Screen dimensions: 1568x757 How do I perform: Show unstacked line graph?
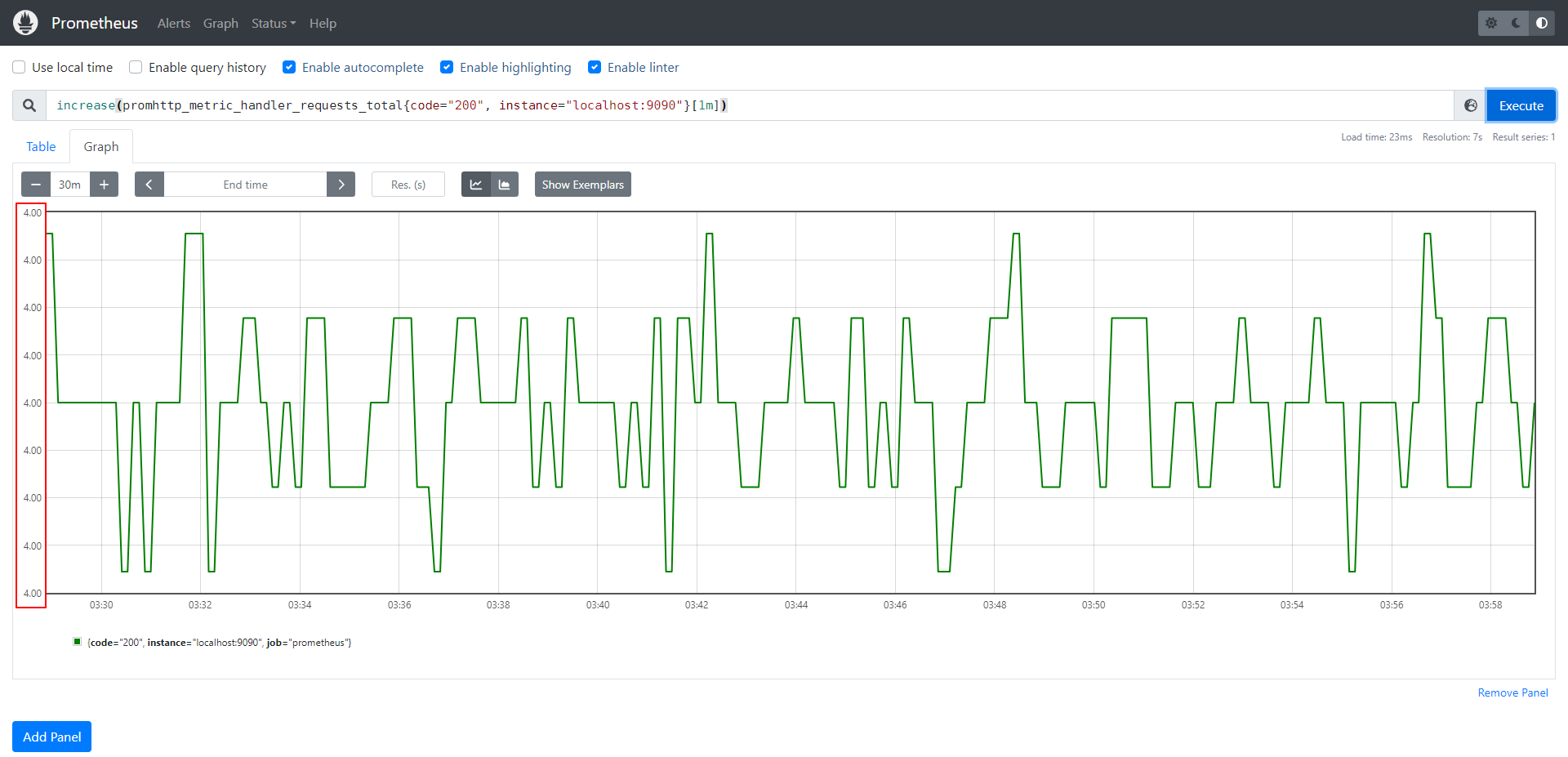(475, 185)
